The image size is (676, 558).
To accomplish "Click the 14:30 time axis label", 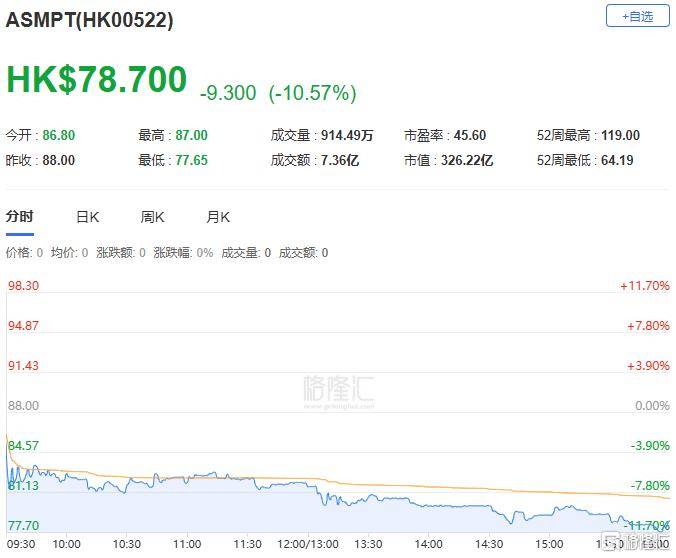I will (489, 544).
